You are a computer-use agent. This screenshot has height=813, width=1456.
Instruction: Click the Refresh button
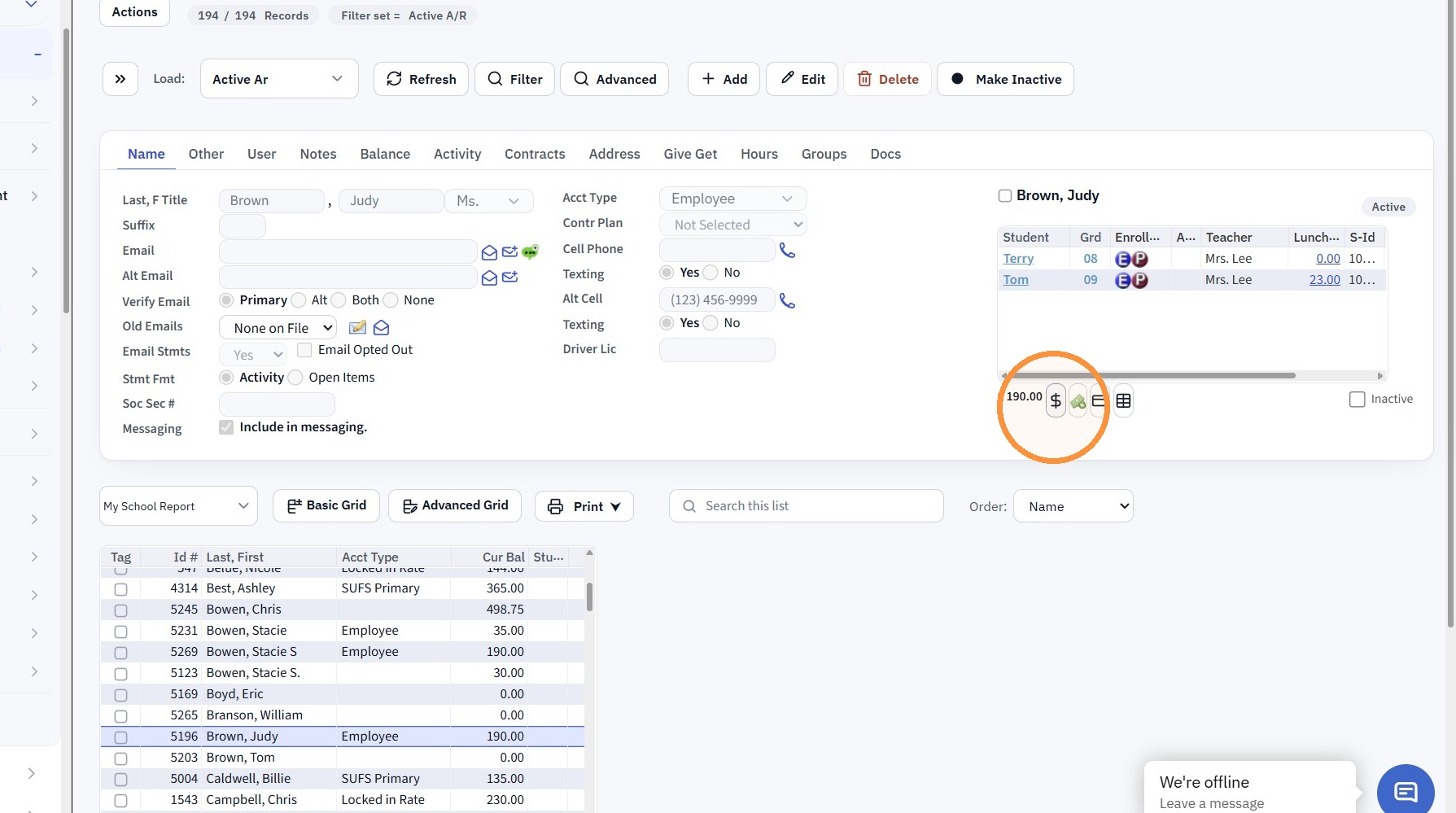[421, 79]
